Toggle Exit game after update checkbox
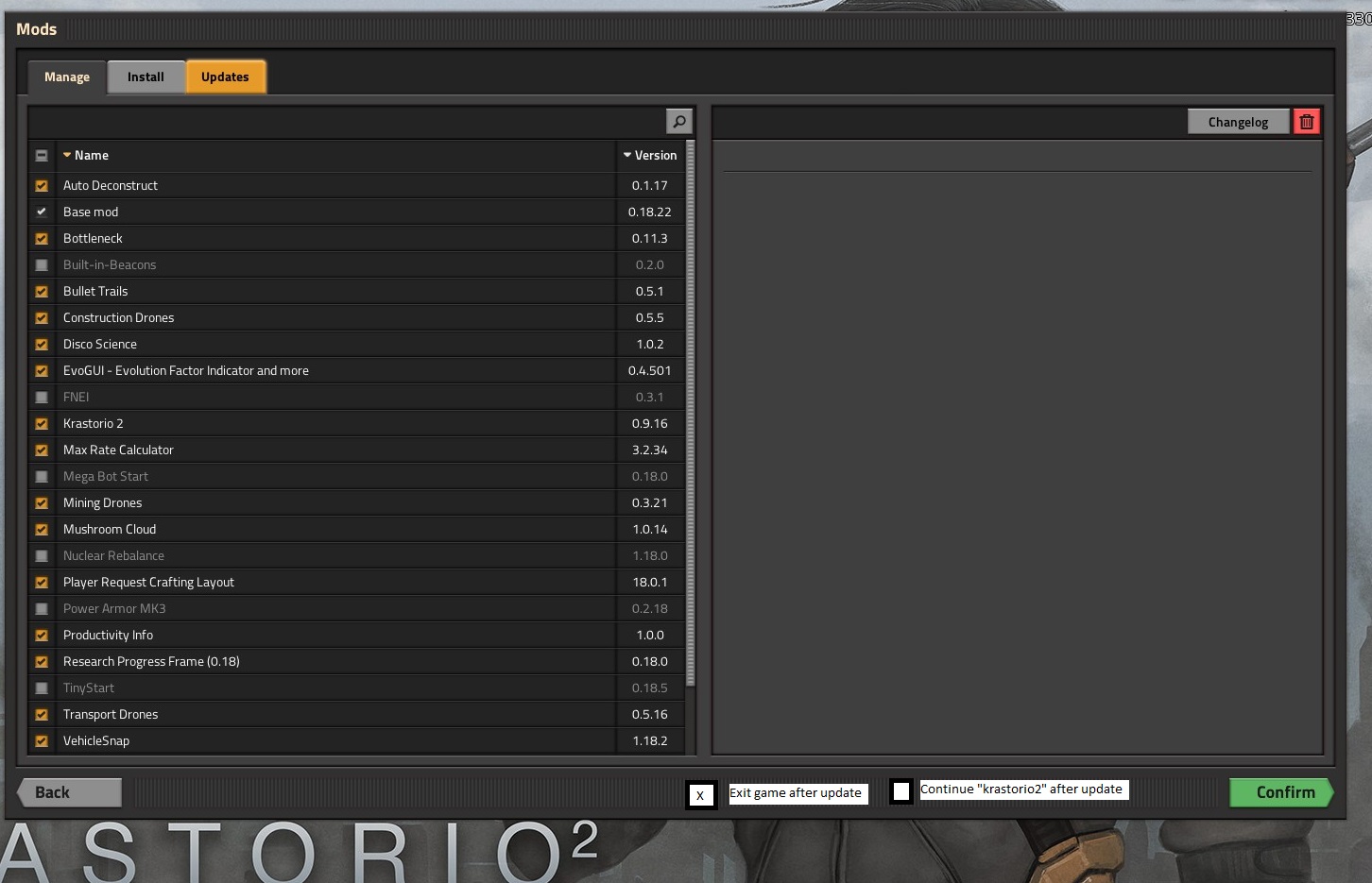Image resolution: width=1372 pixels, height=883 pixels. pos(700,794)
